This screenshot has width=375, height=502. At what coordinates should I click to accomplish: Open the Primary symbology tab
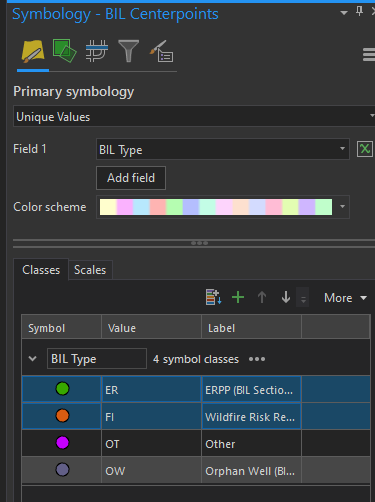33,51
